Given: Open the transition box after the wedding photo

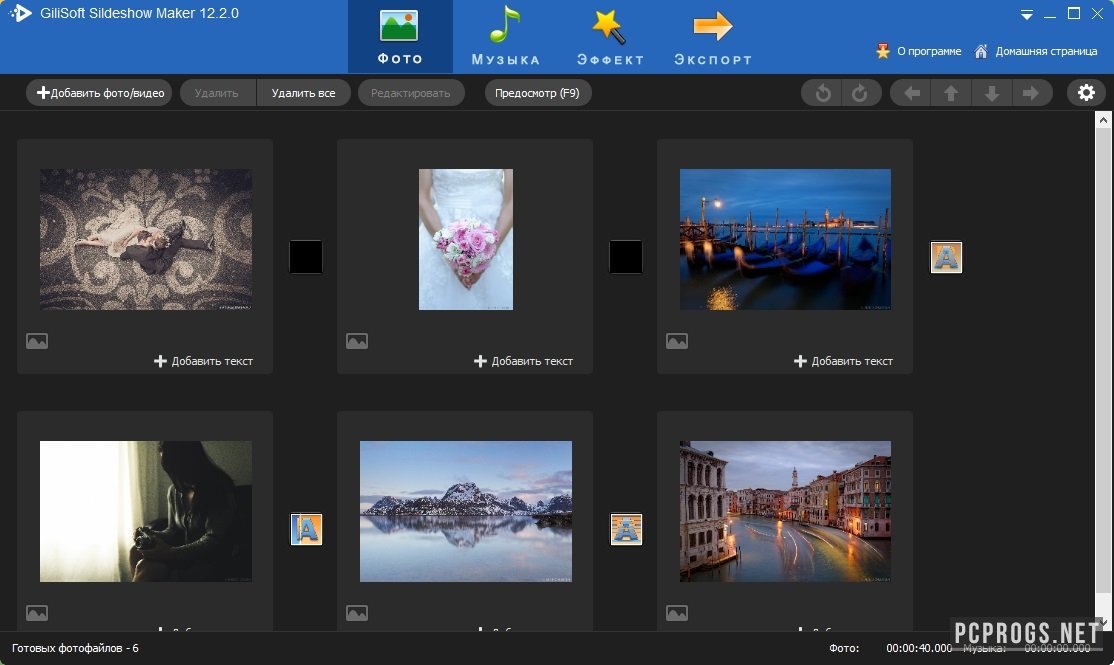Looking at the screenshot, I should click(x=626, y=256).
